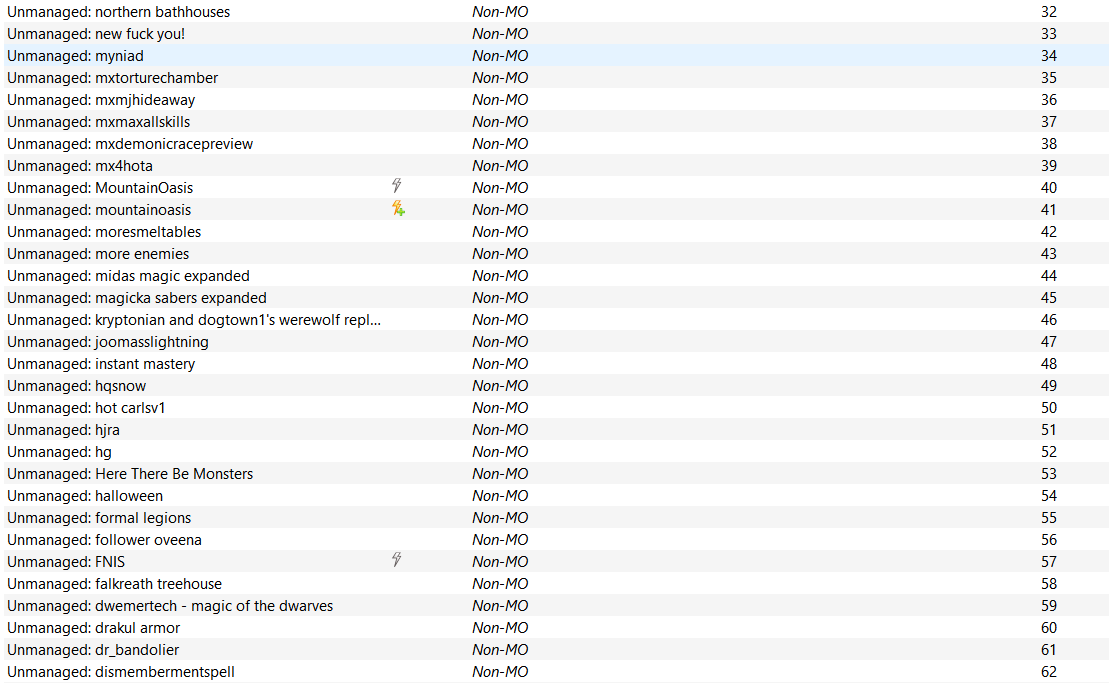Click Non-MO cell in the drakul armor row
Image resolution: width=1109 pixels, height=684 pixels.
pos(500,627)
